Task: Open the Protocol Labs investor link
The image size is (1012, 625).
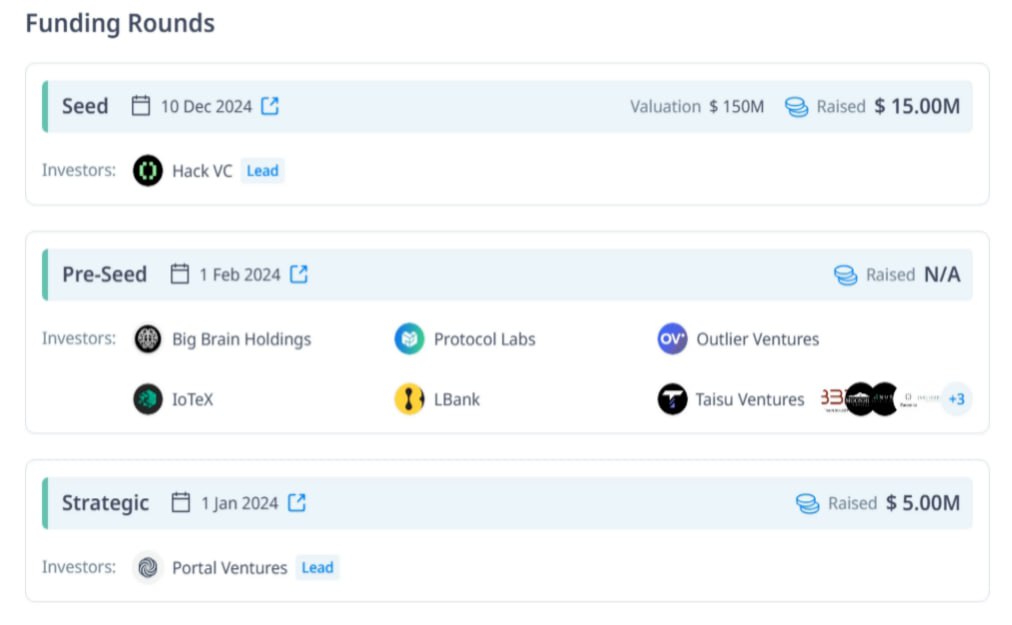Action: click(x=485, y=340)
